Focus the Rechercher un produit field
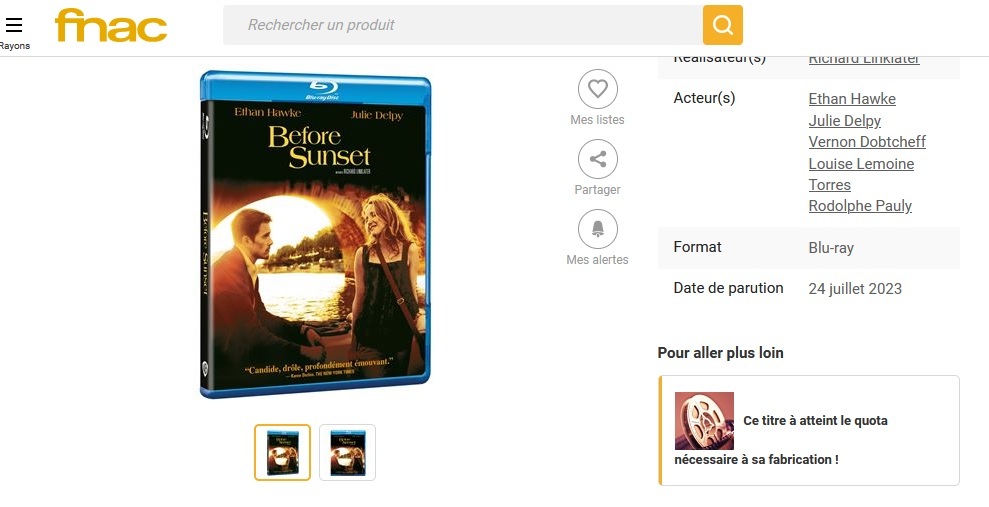 pyautogui.click(x=463, y=25)
